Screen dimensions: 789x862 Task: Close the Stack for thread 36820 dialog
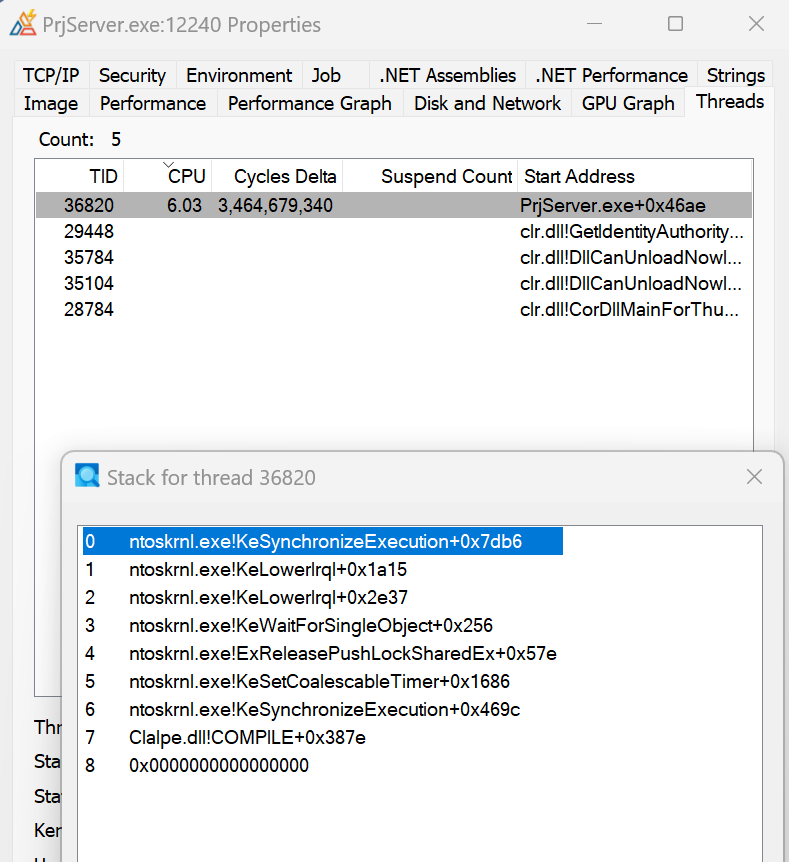pyautogui.click(x=755, y=477)
